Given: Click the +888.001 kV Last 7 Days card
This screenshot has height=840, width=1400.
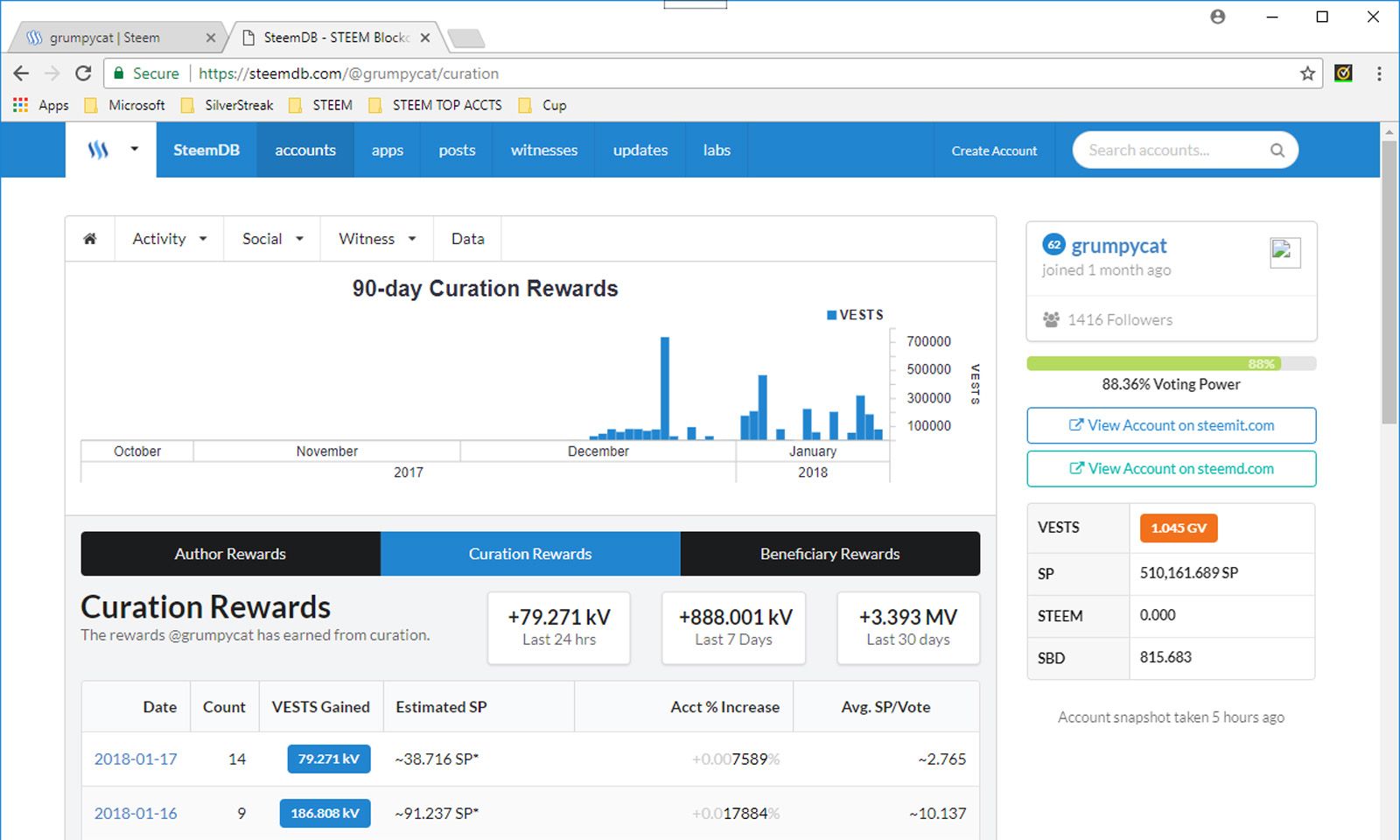Looking at the screenshot, I should click(x=734, y=628).
